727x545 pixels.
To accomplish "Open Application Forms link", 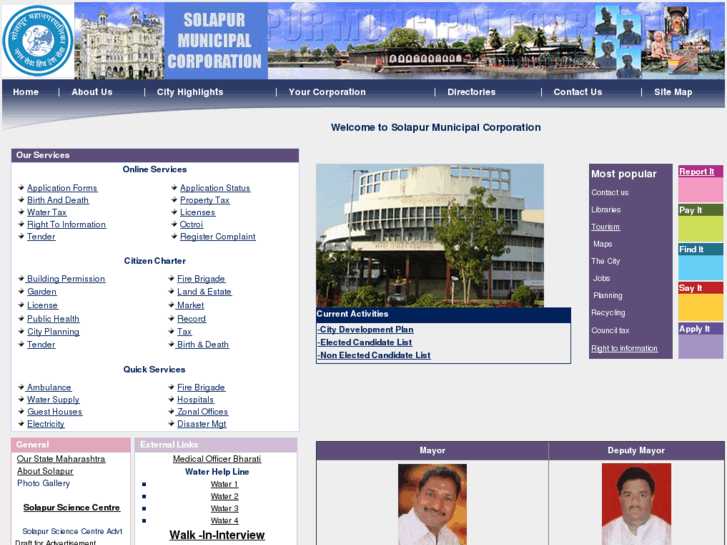I will pos(62,188).
